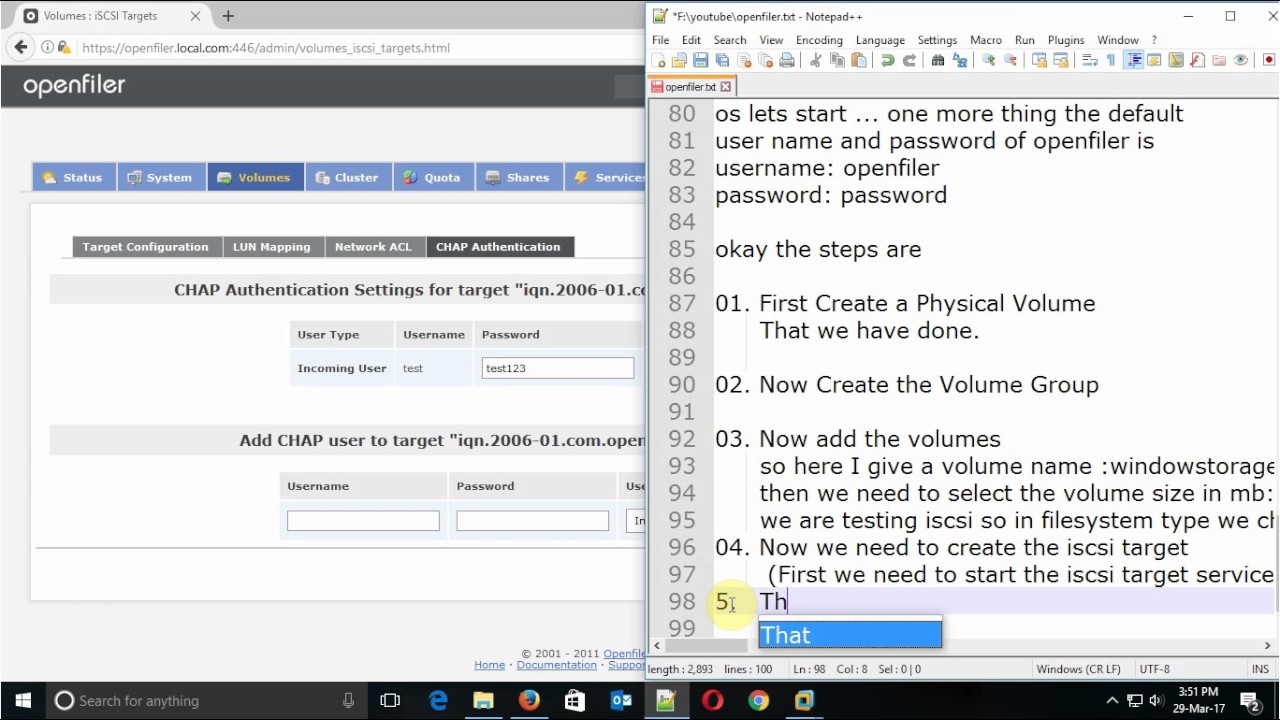This screenshot has width=1280, height=720.
Task: Open the Edit menu in Notepad++
Action: click(x=691, y=40)
